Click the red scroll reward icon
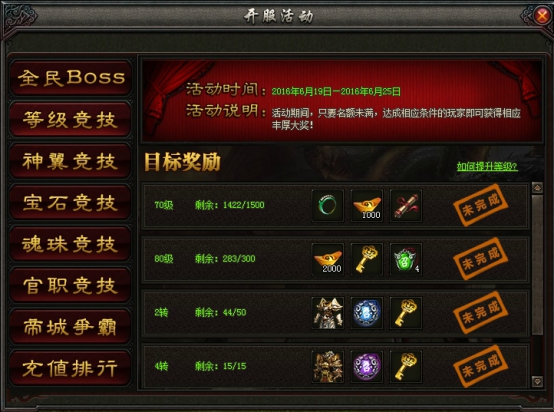The image size is (554, 412). pyautogui.click(x=406, y=206)
